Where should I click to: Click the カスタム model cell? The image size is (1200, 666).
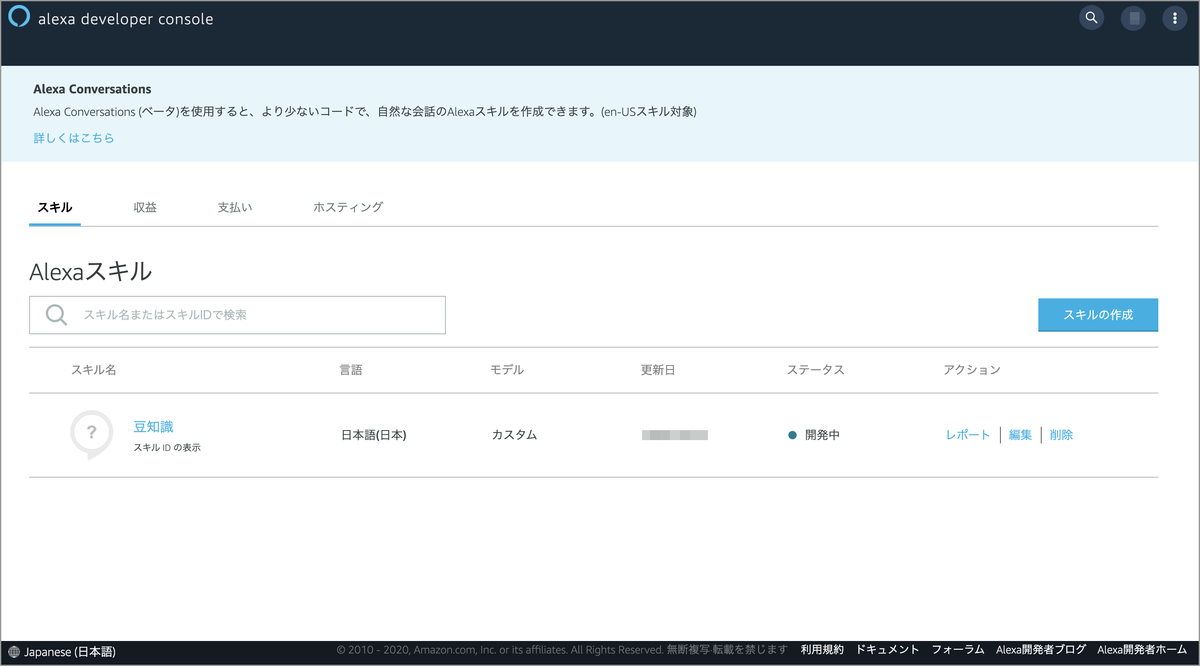click(x=514, y=435)
